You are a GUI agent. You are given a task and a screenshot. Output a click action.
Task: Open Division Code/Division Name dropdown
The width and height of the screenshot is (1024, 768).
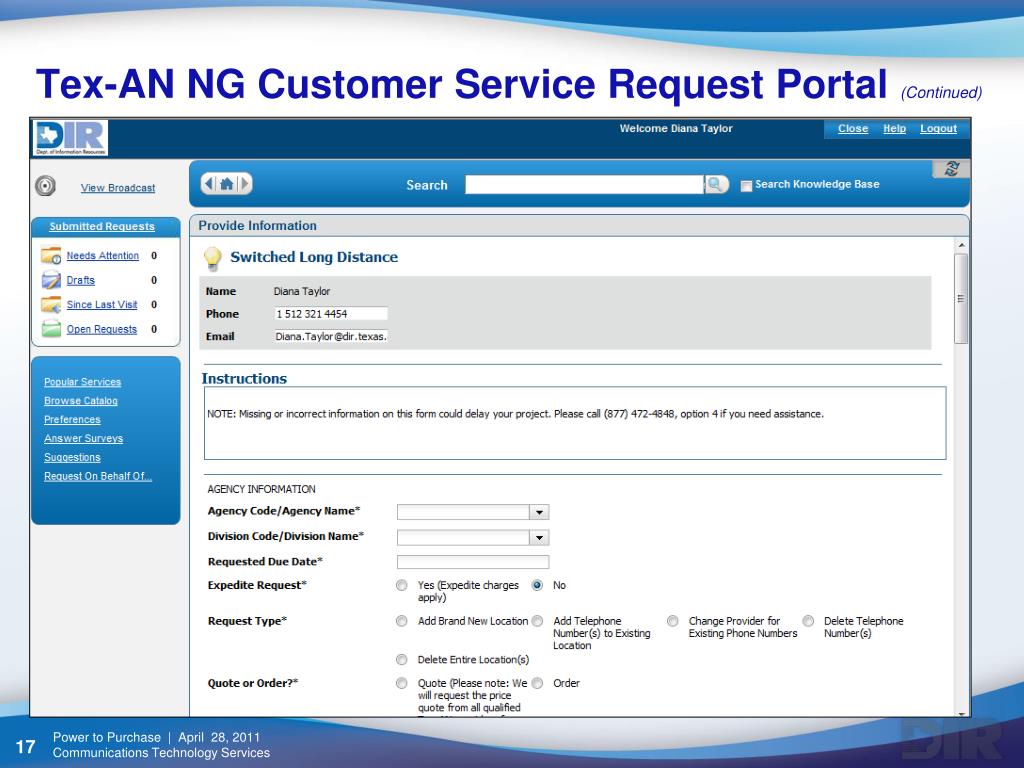click(539, 537)
